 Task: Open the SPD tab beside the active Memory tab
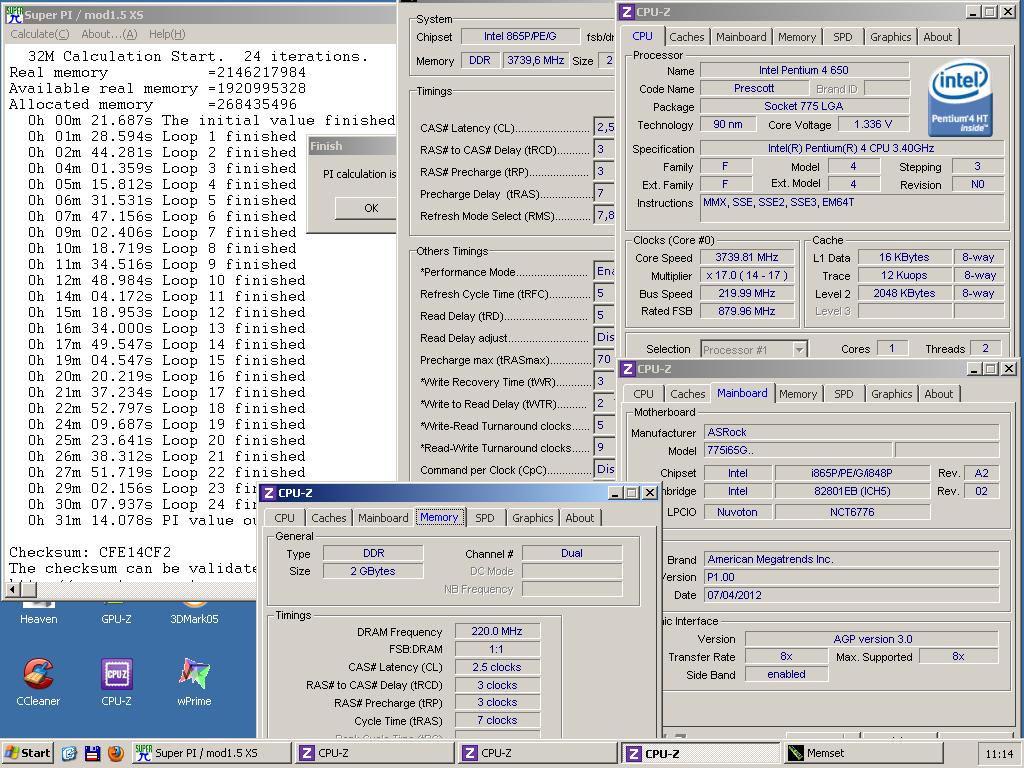[x=484, y=518]
